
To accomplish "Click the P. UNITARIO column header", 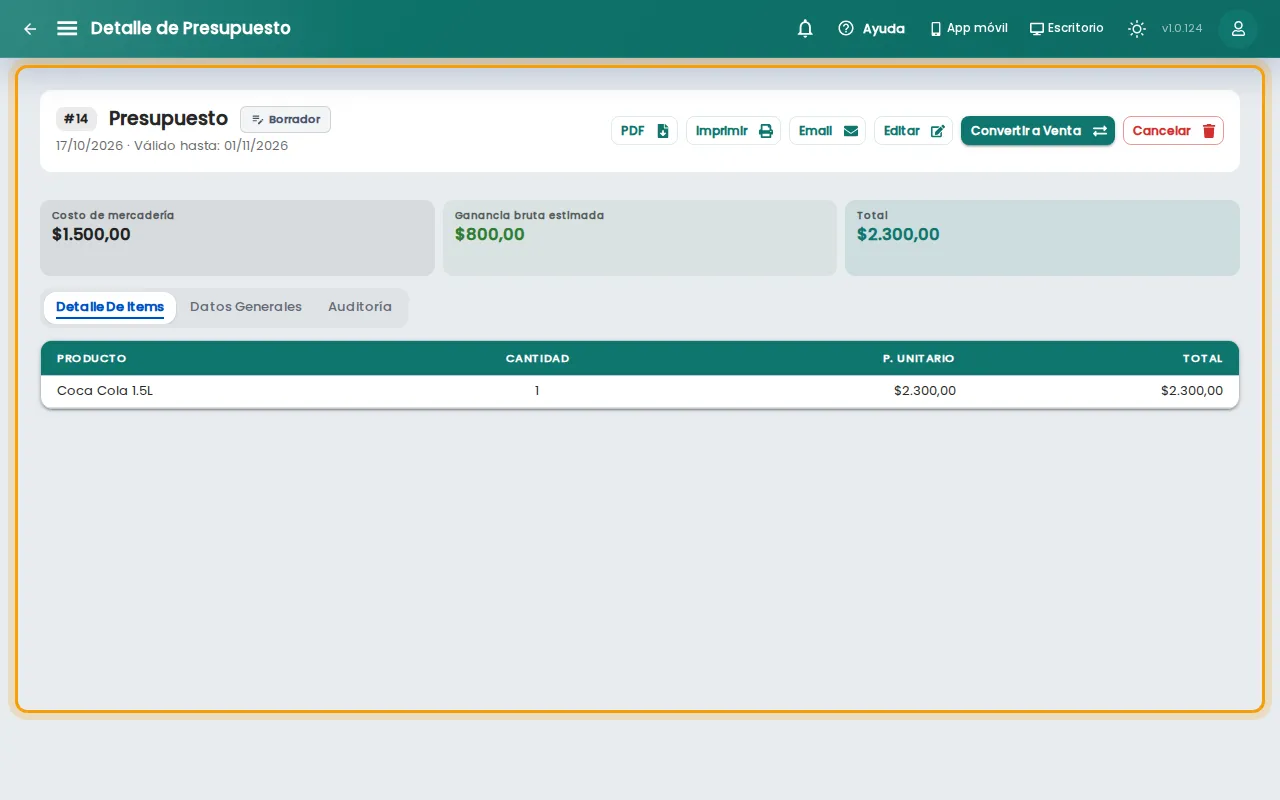I will [918, 358].
